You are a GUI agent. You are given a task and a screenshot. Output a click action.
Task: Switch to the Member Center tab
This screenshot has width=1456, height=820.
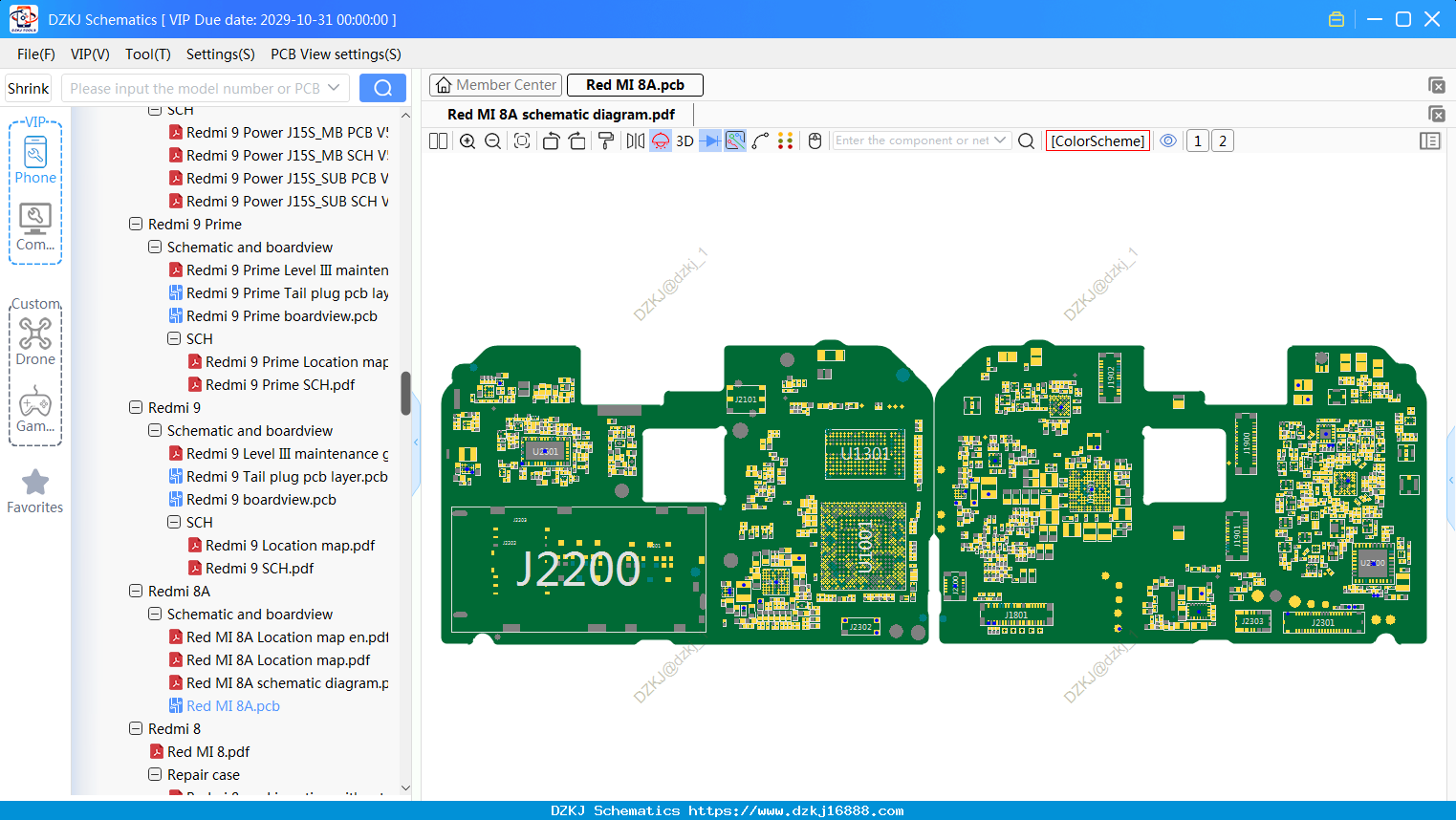495,85
